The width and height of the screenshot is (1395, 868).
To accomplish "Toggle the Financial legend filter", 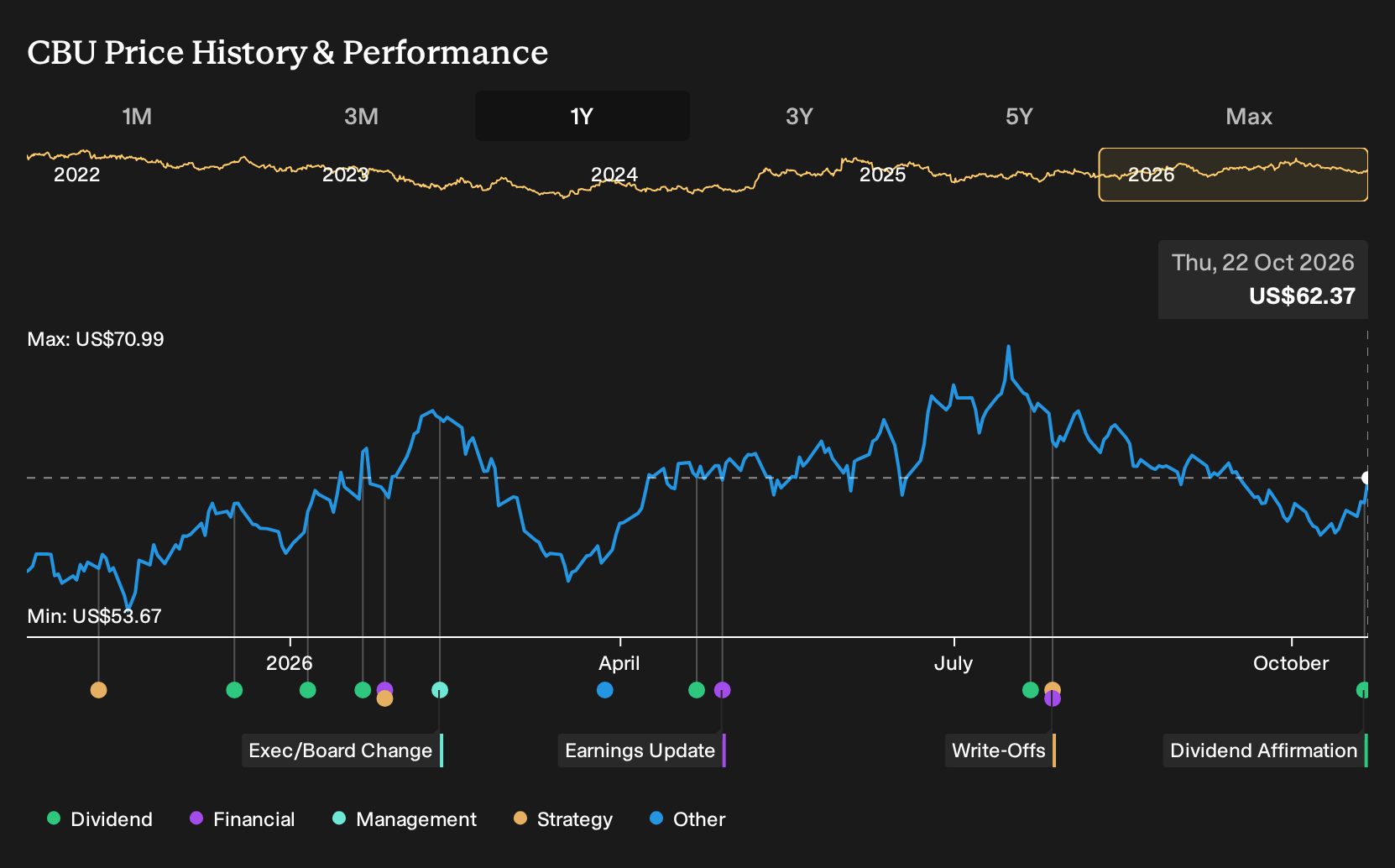I will [243, 819].
